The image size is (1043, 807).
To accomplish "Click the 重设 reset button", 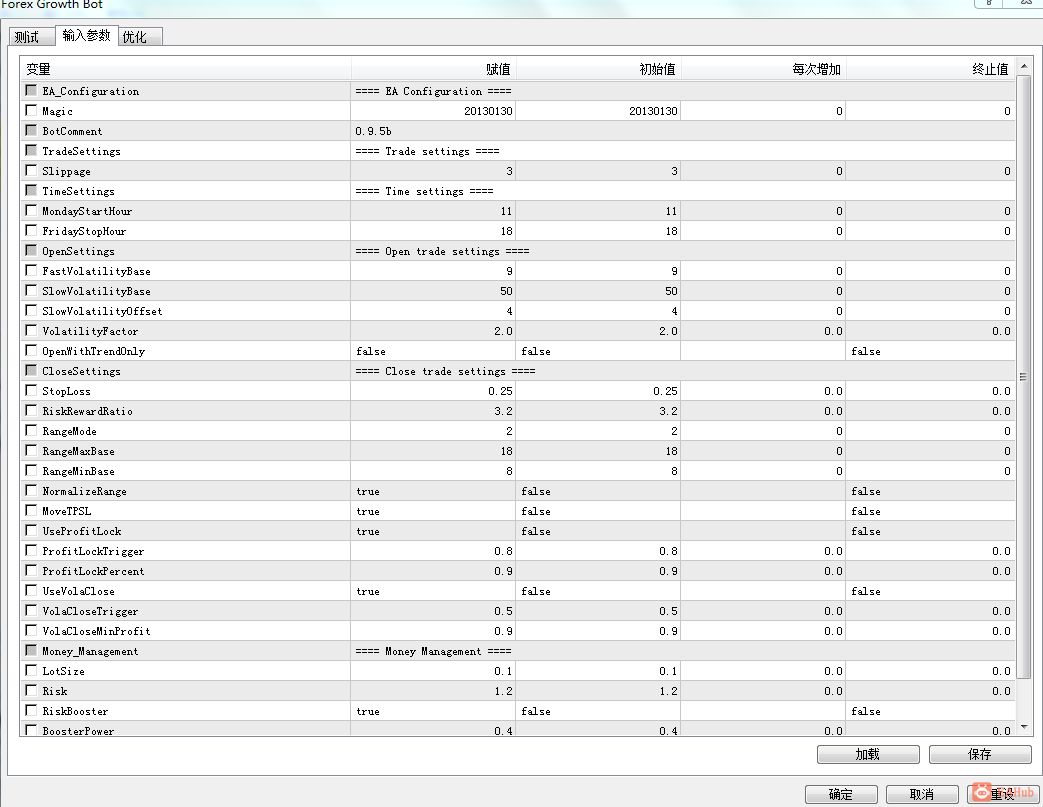I will [1003, 794].
